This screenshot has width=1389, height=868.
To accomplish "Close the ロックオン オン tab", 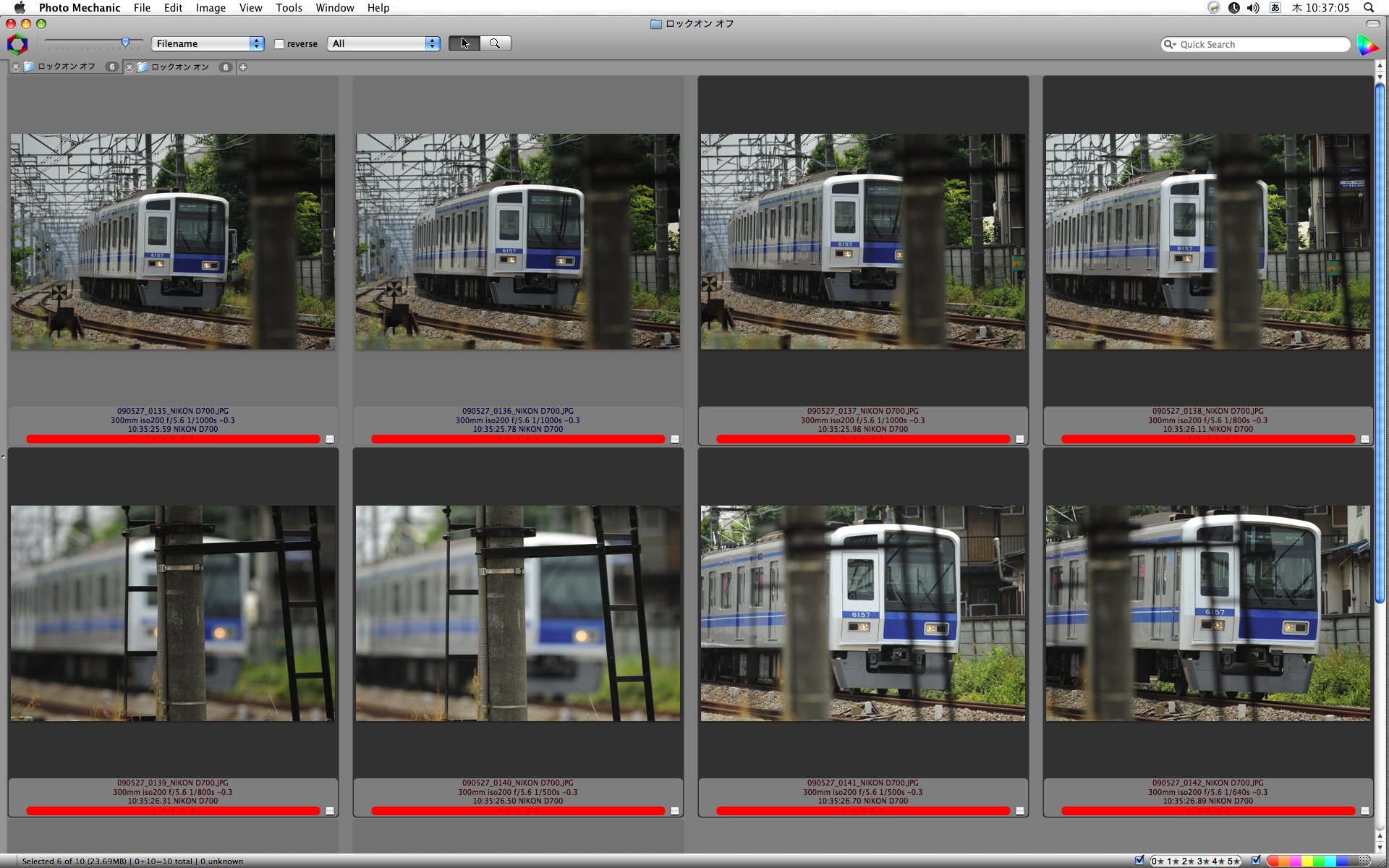I will 129,67.
